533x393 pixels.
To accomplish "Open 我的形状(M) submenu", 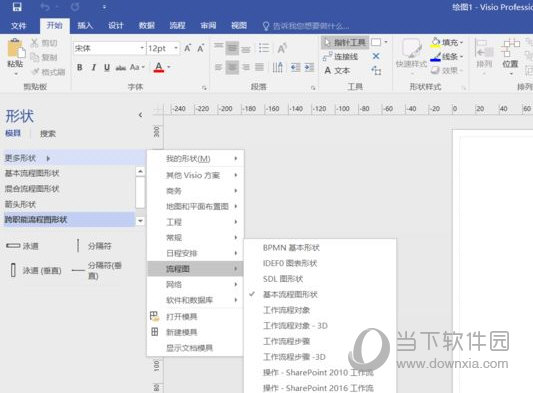I will (x=195, y=158).
